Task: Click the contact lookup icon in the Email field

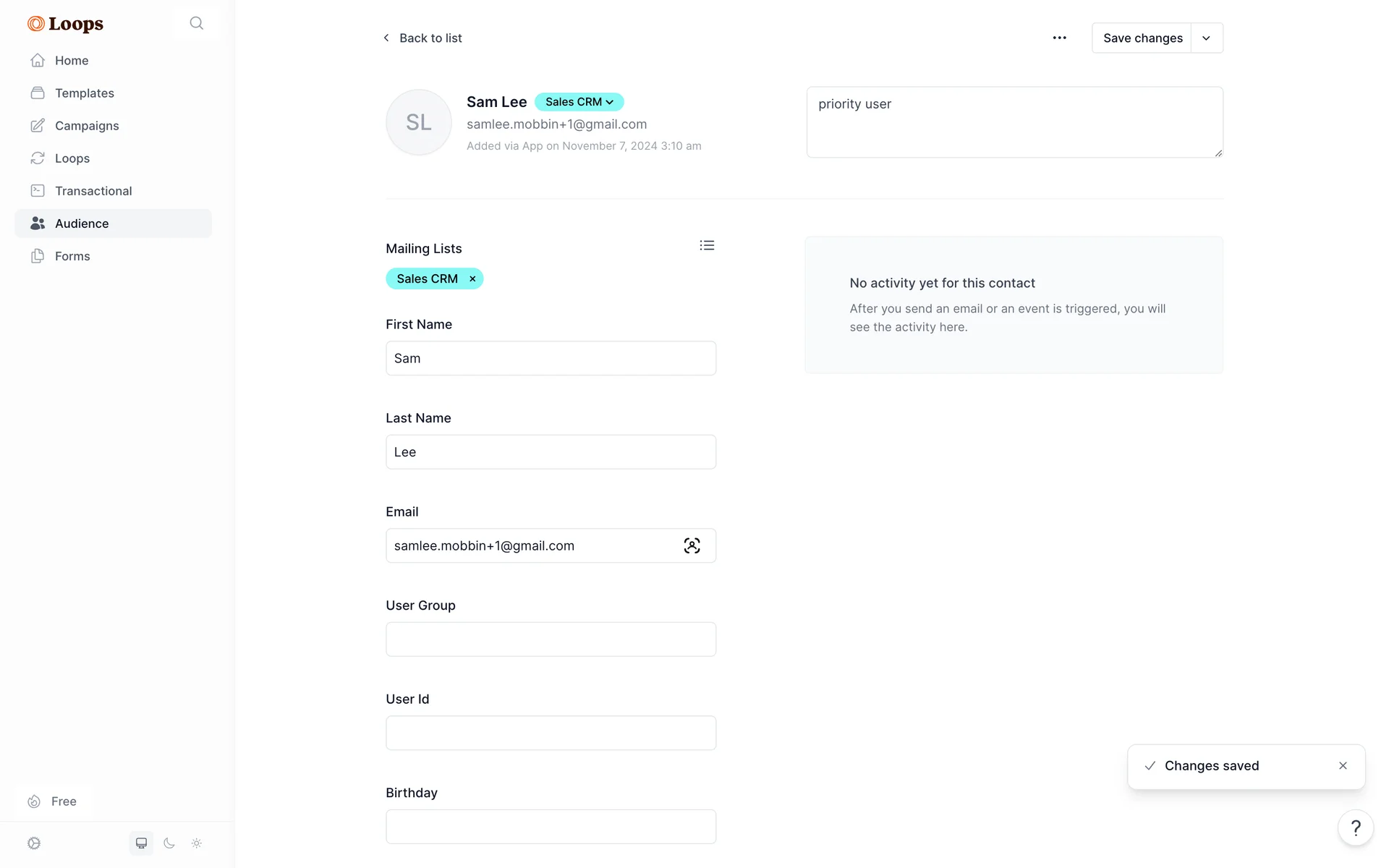Action: pyautogui.click(x=692, y=546)
